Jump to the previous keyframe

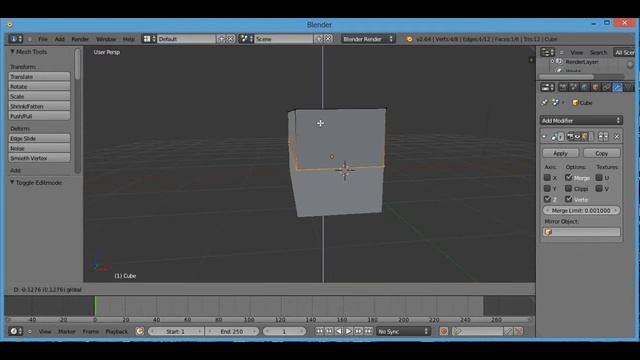(x=329, y=331)
